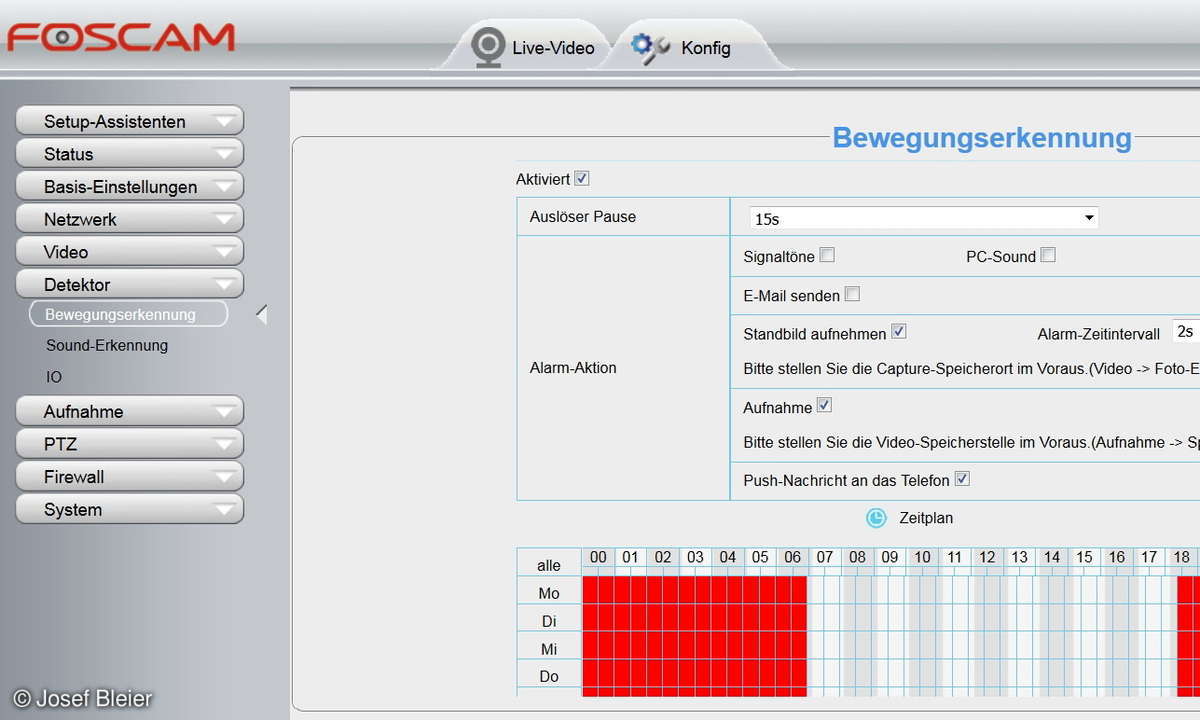Disable the Aktiviert checkbox
Screen dimensions: 1200x720
coord(582,179)
